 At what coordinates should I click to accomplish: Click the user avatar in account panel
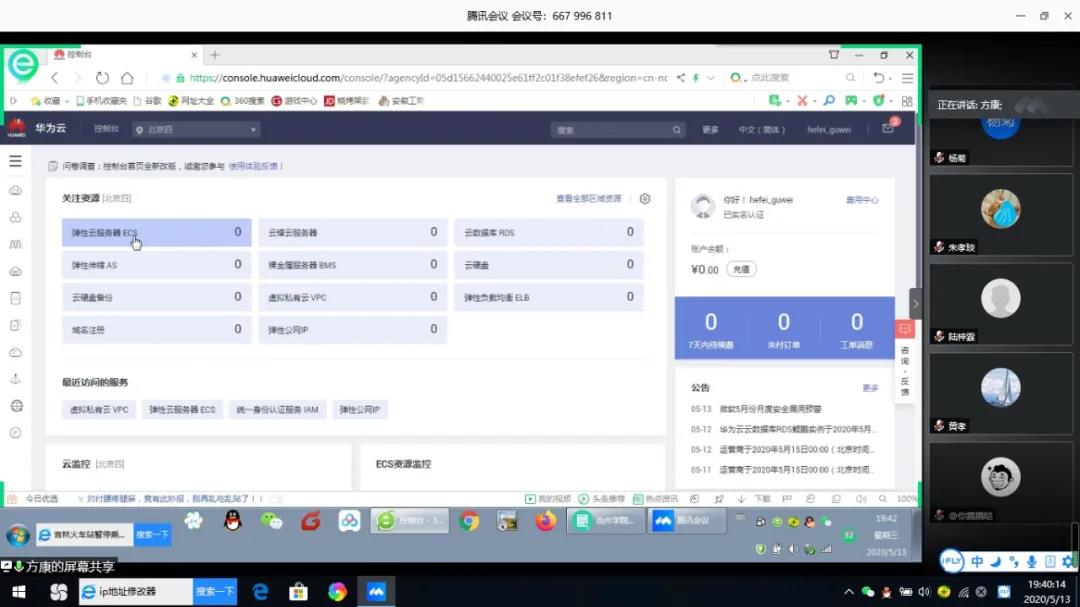(703, 206)
